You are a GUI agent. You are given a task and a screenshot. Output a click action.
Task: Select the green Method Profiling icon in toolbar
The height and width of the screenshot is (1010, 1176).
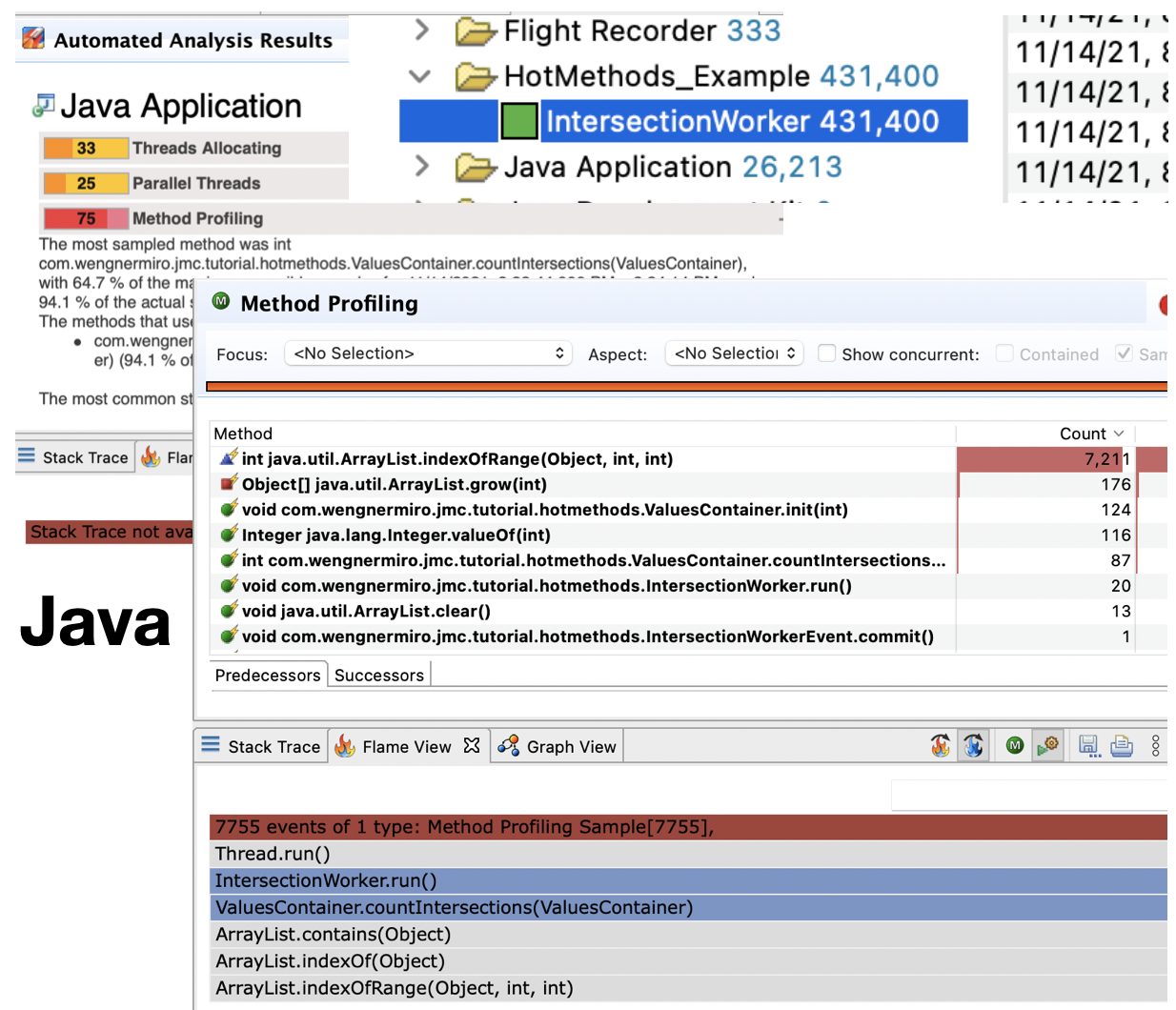coord(1014,746)
